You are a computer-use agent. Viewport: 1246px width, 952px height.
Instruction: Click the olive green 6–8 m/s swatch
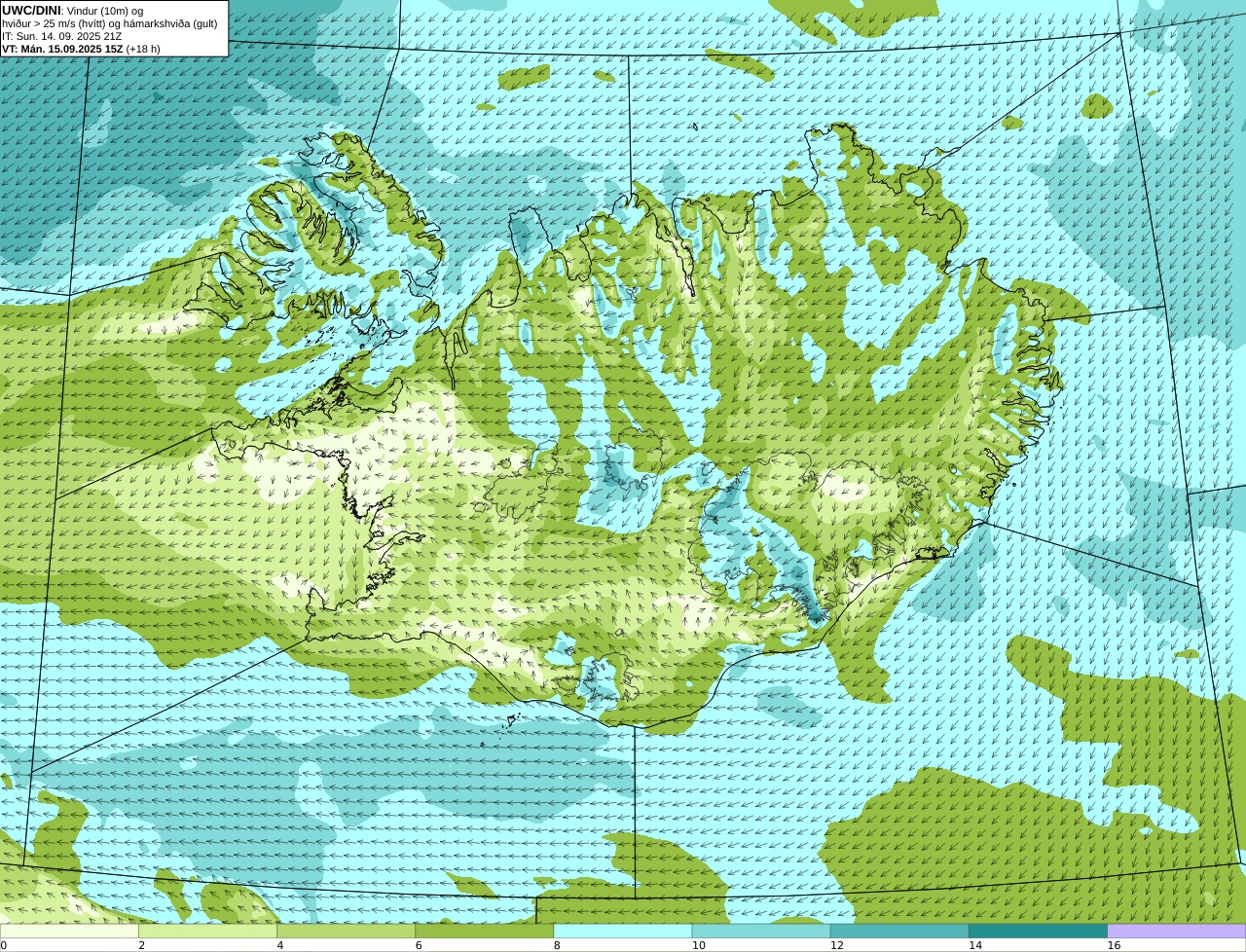tap(485, 932)
